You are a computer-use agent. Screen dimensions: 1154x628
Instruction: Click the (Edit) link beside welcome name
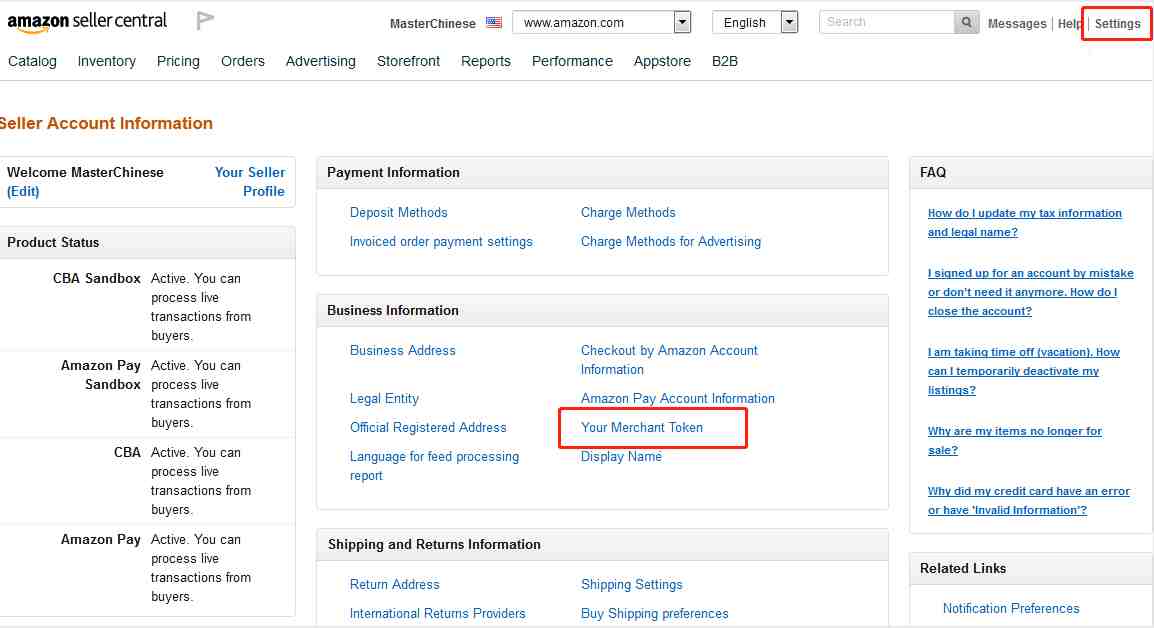(x=23, y=191)
